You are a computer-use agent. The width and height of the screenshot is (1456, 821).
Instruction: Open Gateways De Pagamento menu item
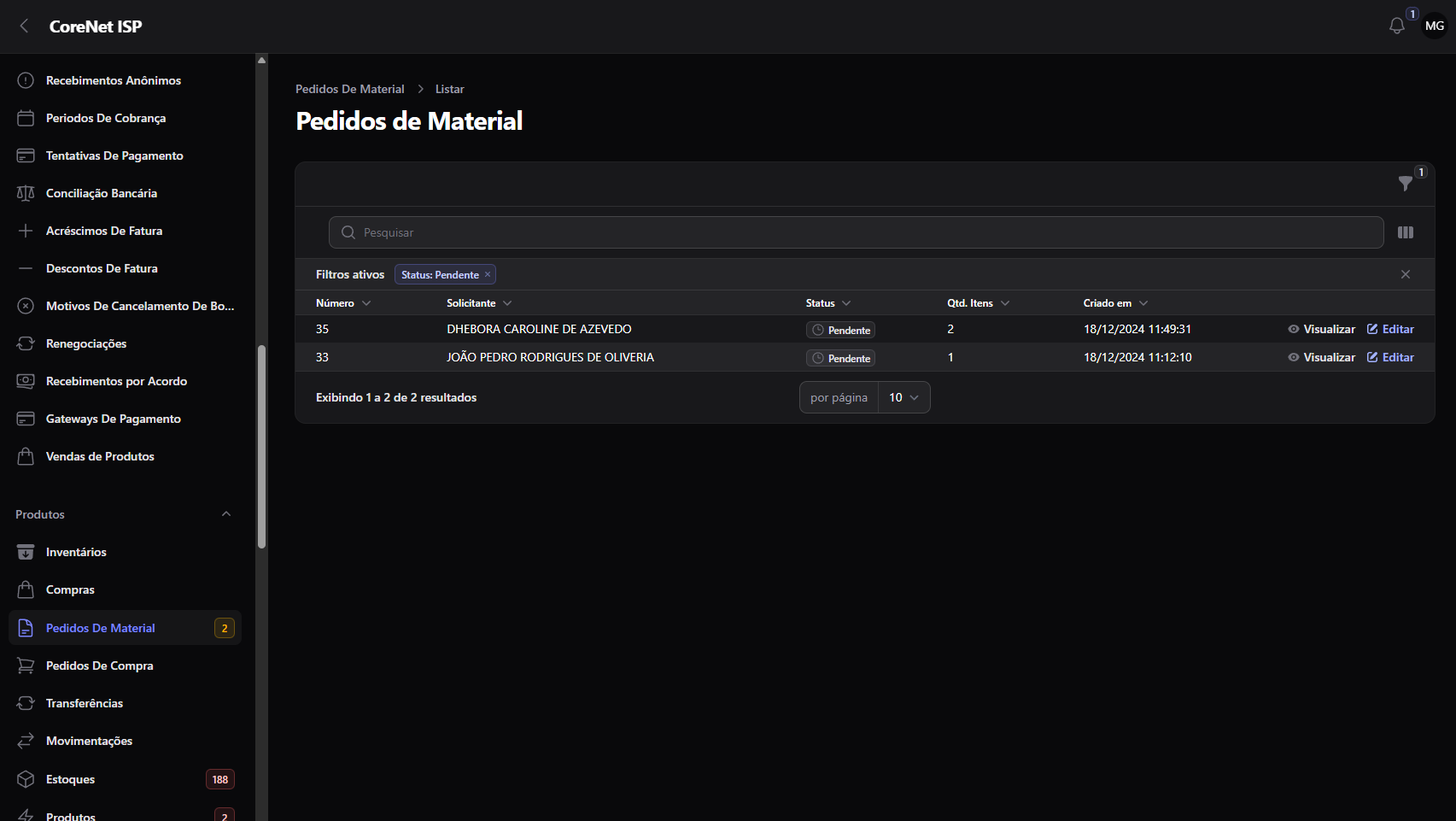[x=125, y=419]
